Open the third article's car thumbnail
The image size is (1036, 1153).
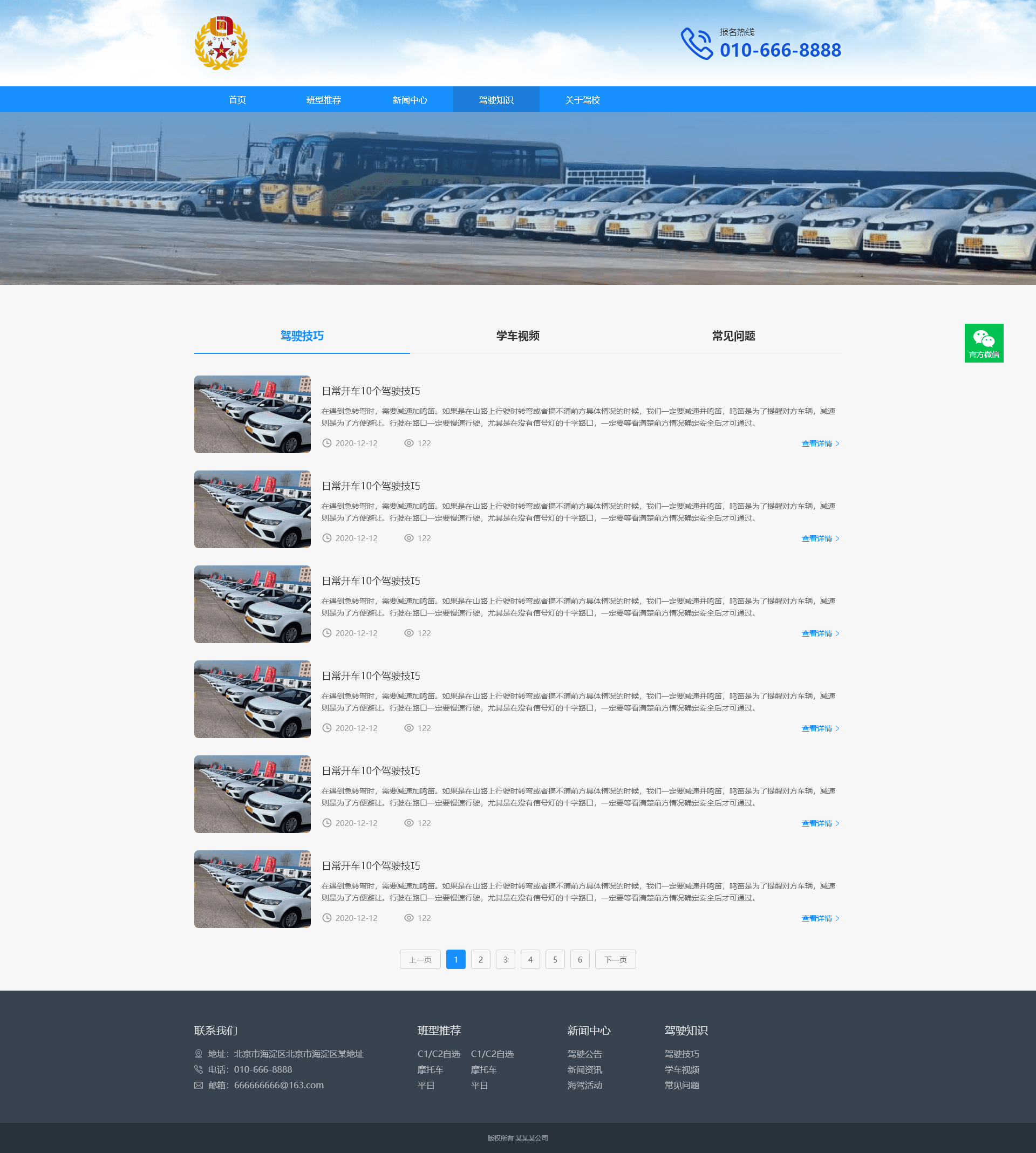coord(252,604)
